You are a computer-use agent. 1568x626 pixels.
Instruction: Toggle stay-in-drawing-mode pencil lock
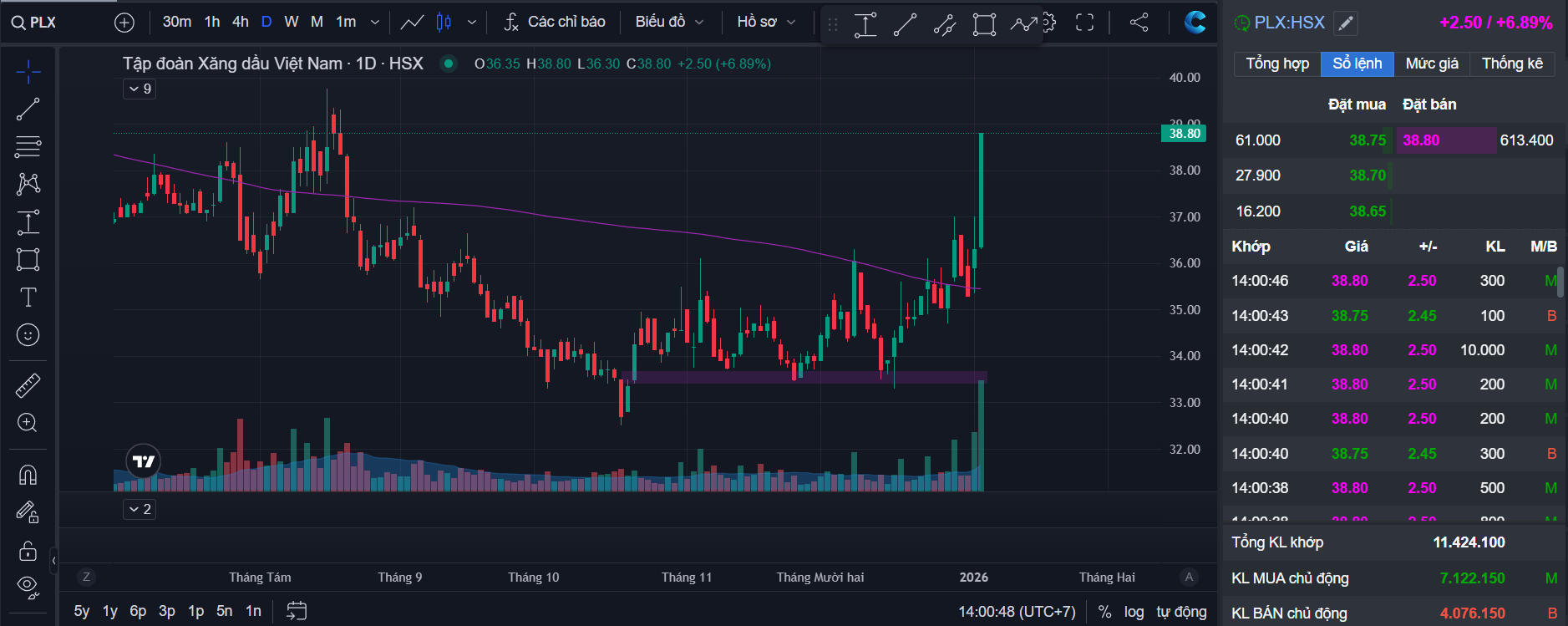pos(28,511)
